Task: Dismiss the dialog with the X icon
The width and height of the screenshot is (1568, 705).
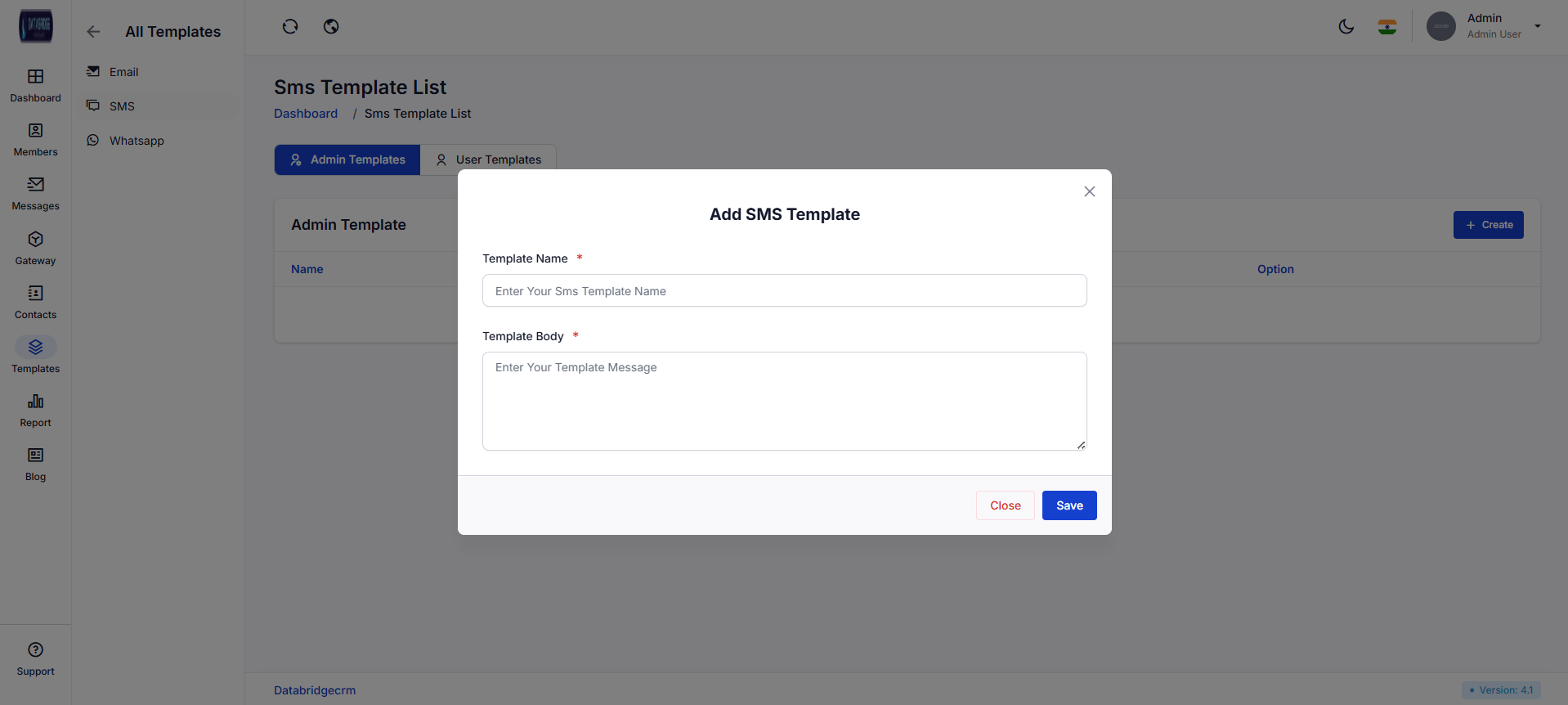Action: pyautogui.click(x=1089, y=191)
